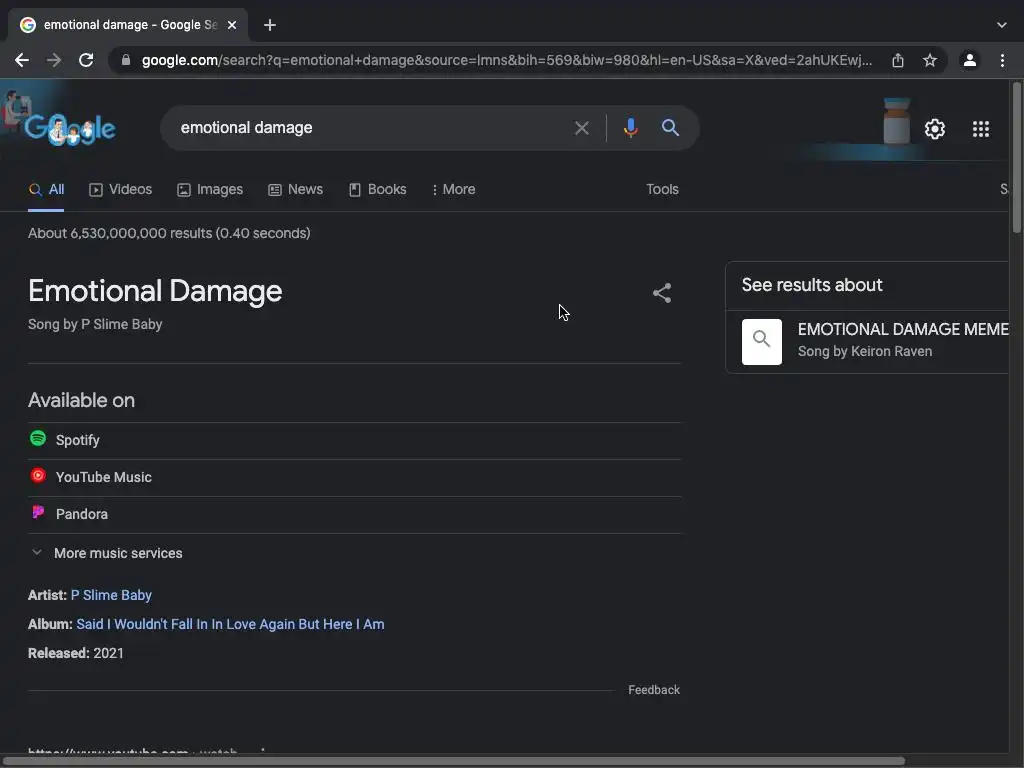Switch to the Images tab
This screenshot has width=1024, height=768.
pos(210,189)
